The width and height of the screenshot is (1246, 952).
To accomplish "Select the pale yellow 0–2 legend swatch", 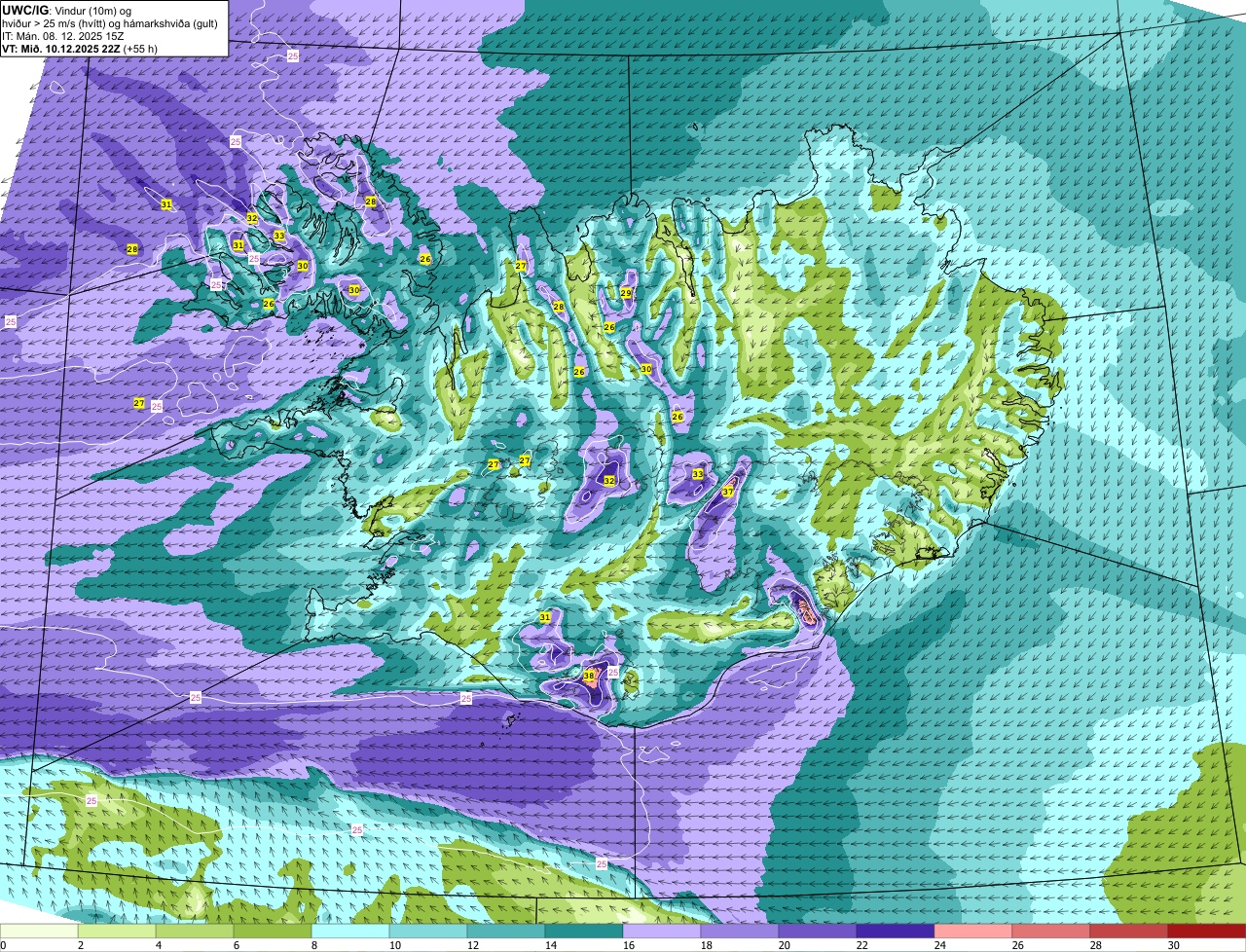I will tap(39, 931).
